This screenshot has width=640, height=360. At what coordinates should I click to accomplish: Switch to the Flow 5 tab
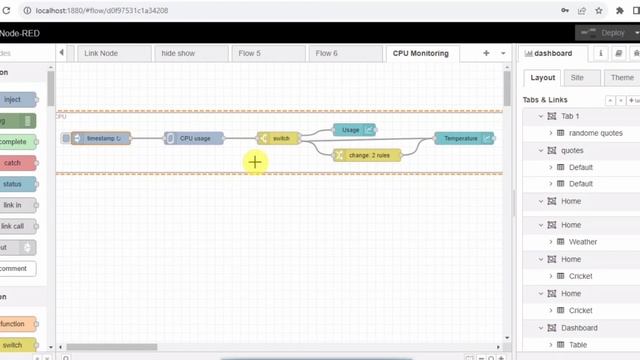coord(268,53)
